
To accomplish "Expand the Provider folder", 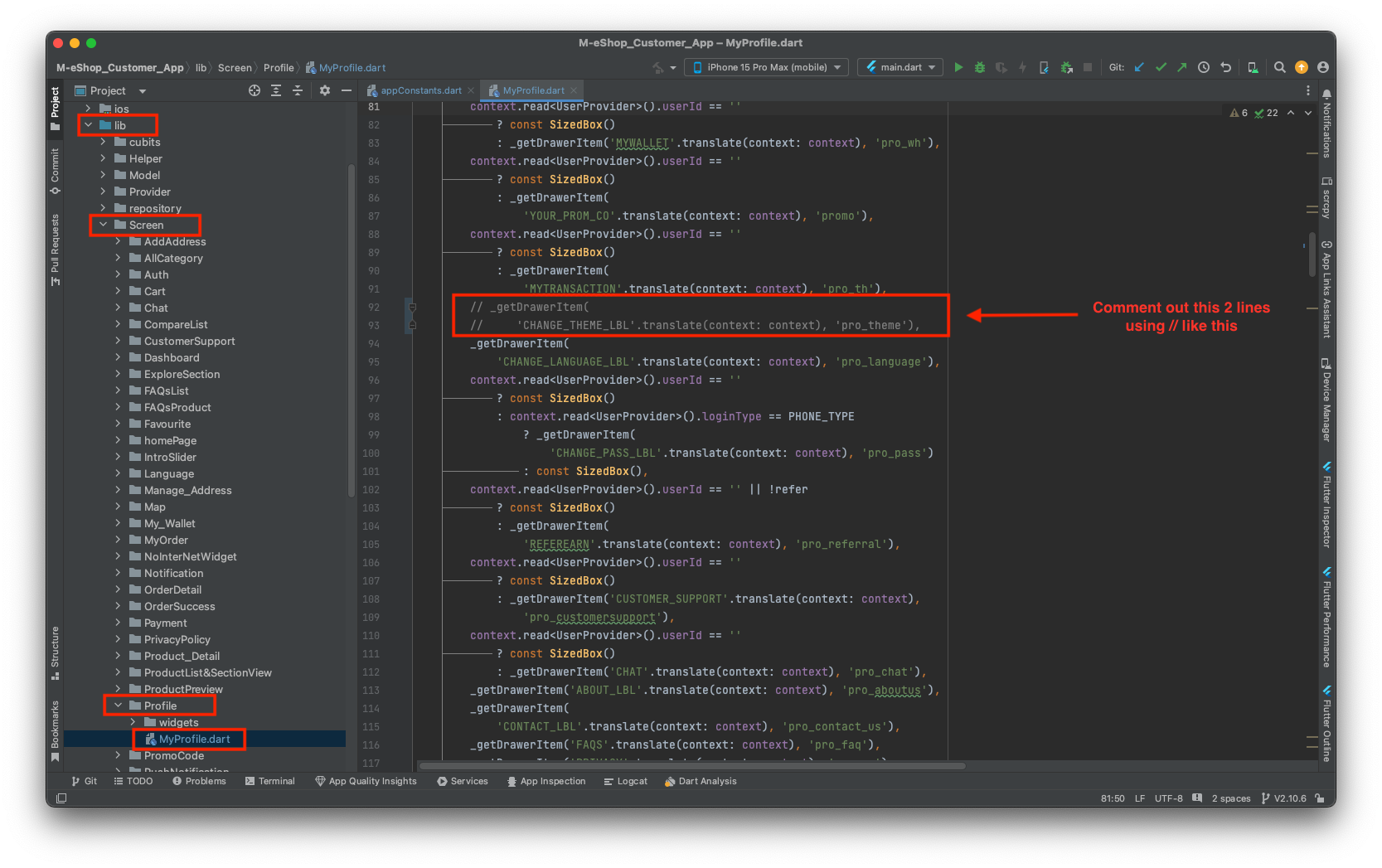I will [x=103, y=192].
